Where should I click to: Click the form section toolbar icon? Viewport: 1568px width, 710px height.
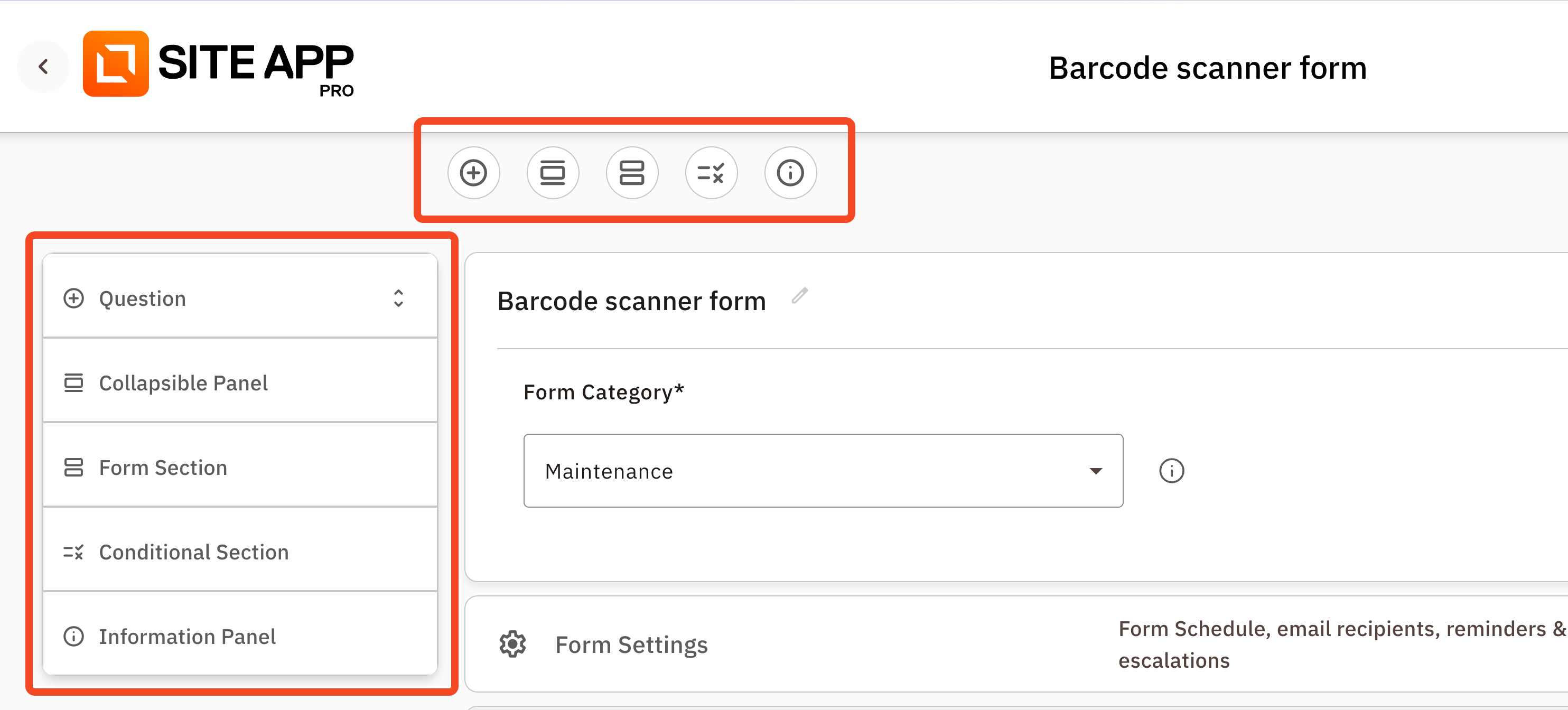(x=632, y=173)
